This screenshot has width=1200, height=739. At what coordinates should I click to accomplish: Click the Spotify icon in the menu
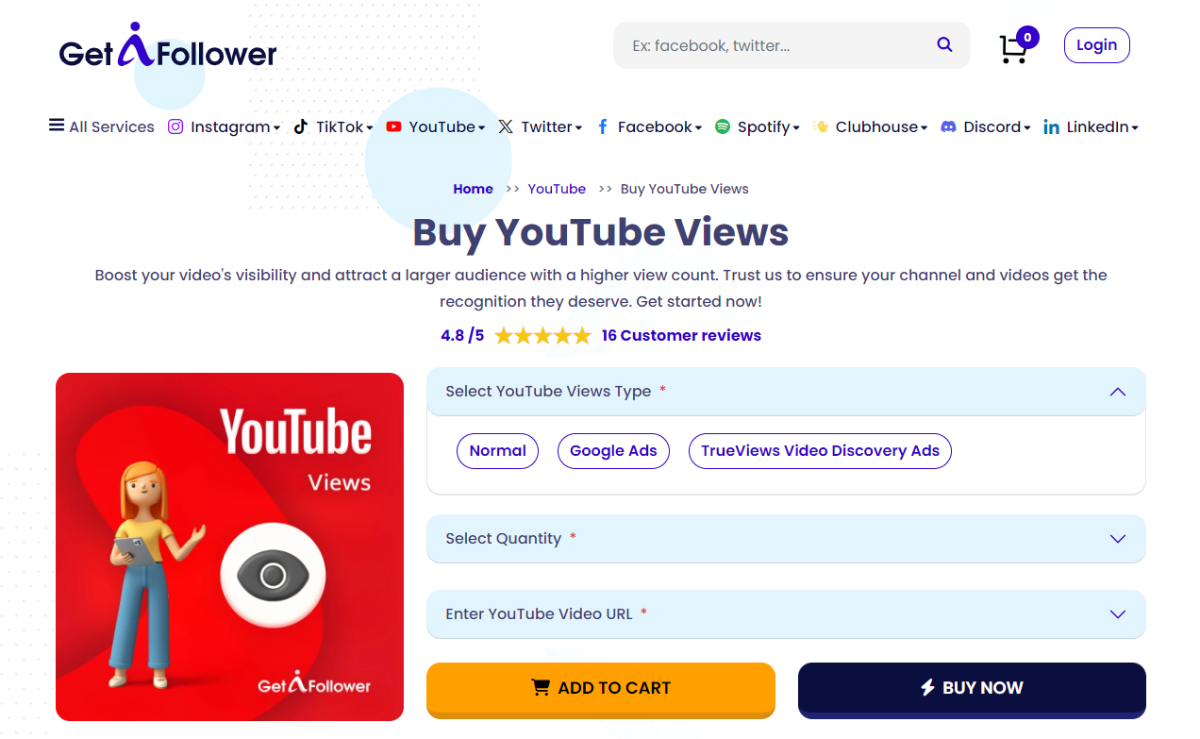(x=723, y=126)
